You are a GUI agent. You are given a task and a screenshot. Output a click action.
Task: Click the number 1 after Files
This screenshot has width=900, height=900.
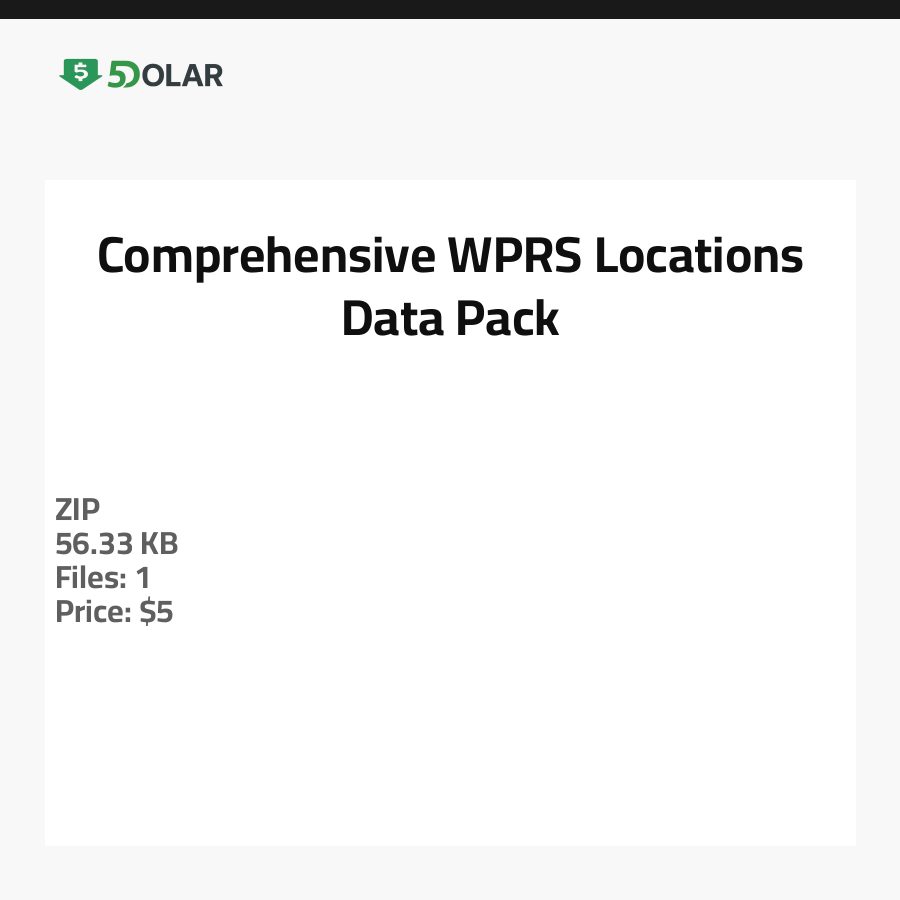(x=142, y=578)
